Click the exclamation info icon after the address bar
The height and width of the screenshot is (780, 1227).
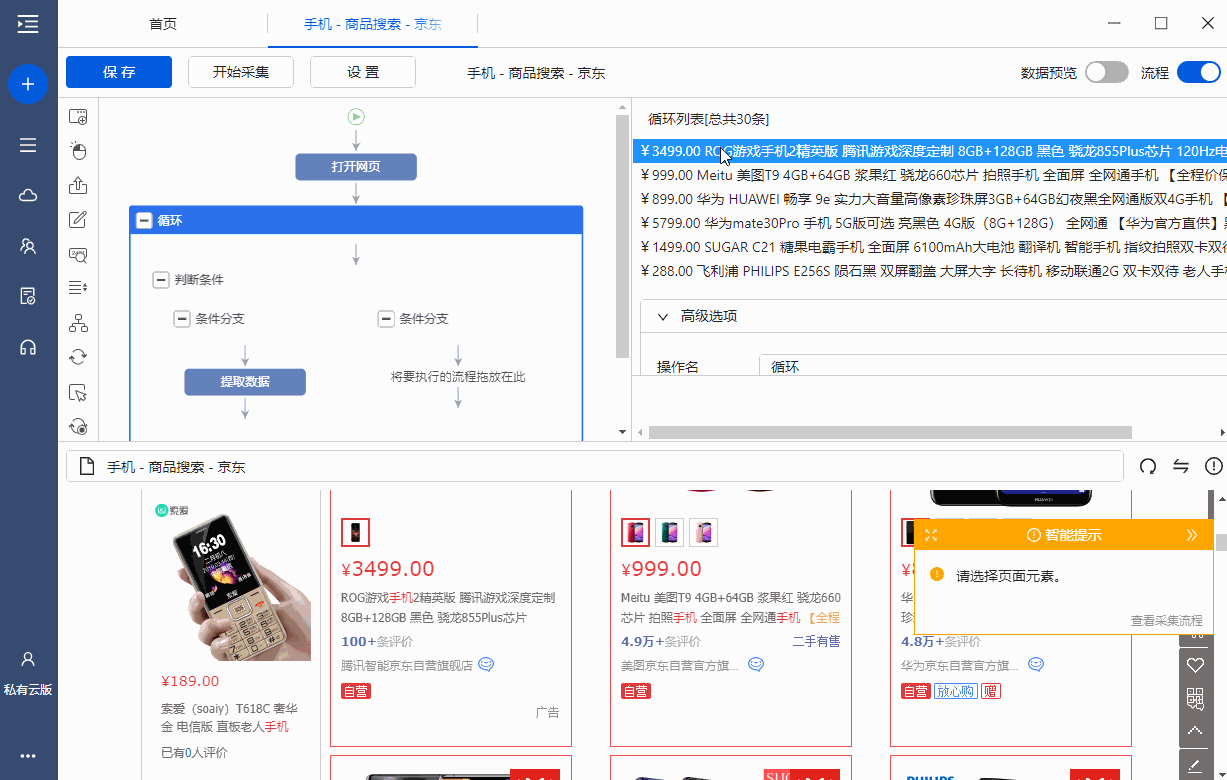[1214, 466]
